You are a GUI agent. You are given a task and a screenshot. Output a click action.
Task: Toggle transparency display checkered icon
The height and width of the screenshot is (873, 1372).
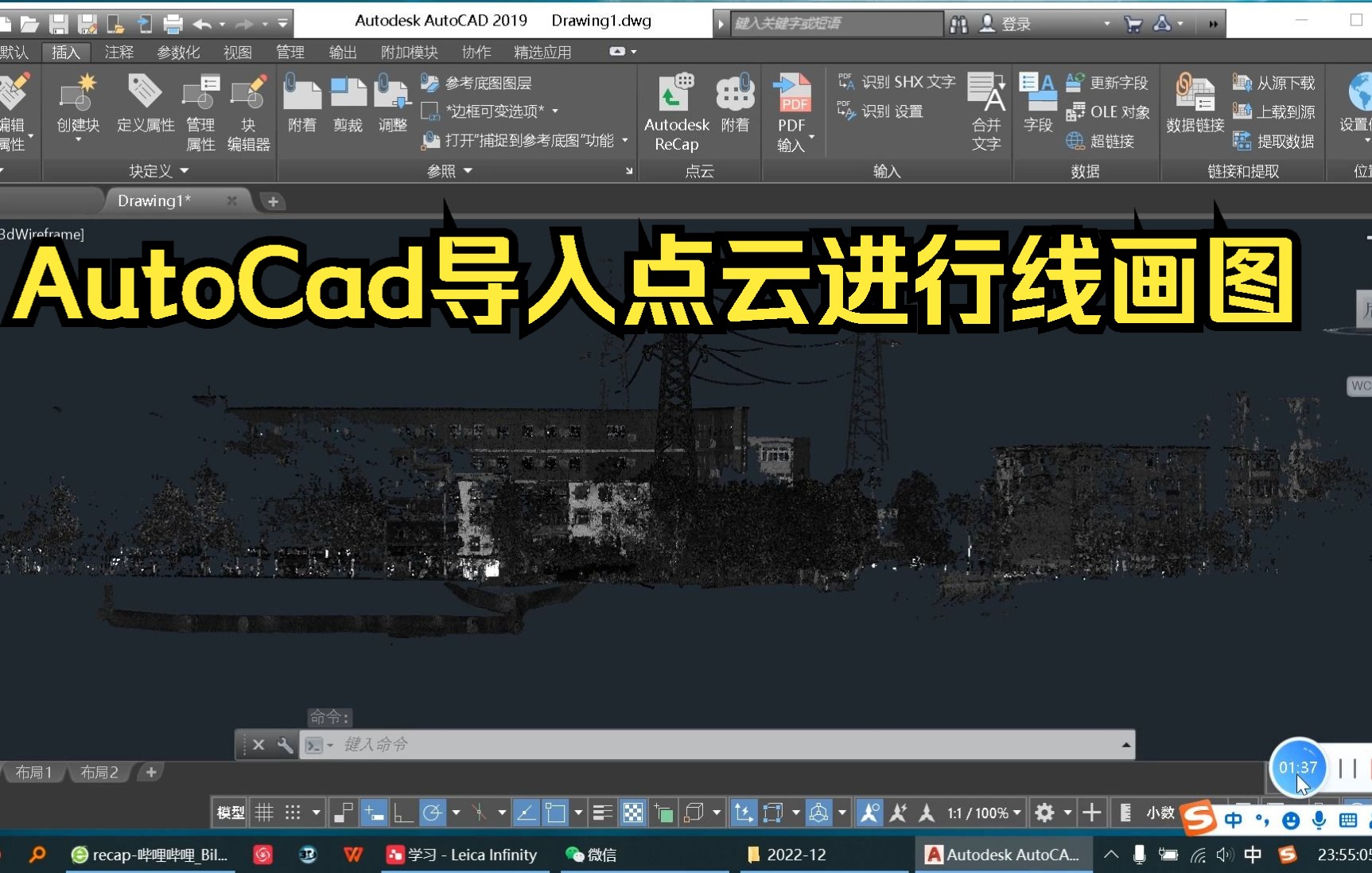point(633,813)
